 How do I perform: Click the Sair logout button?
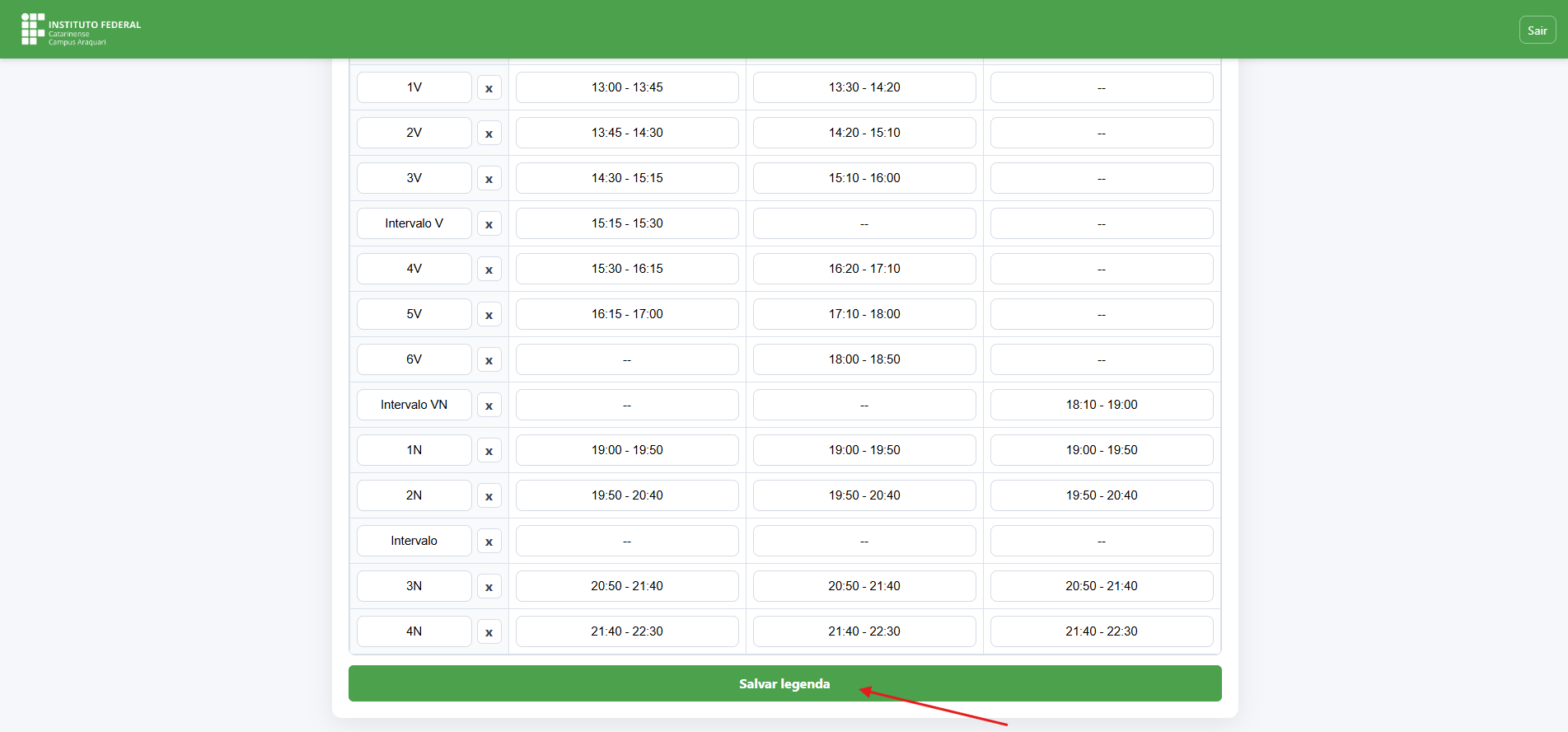click(x=1537, y=30)
